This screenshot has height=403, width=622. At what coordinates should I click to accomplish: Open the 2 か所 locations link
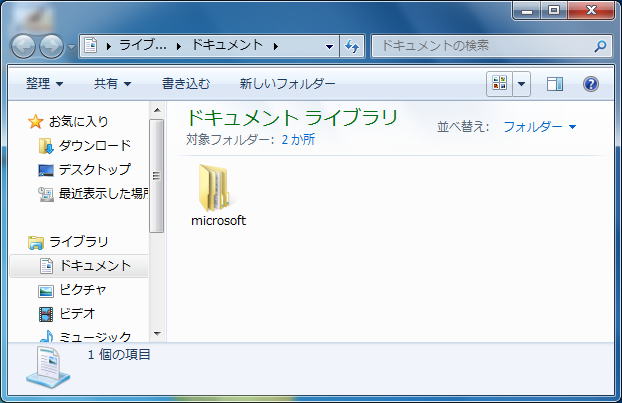point(298,140)
